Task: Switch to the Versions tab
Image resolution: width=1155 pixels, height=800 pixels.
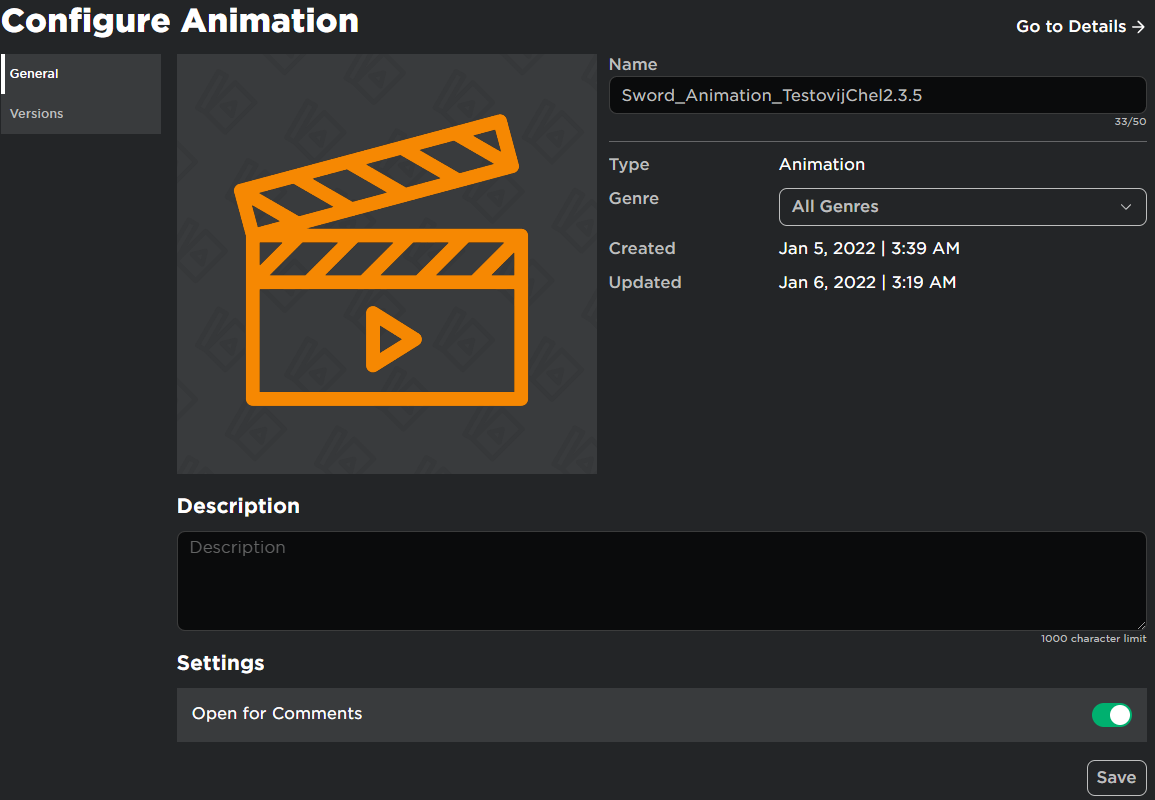Action: tap(36, 113)
